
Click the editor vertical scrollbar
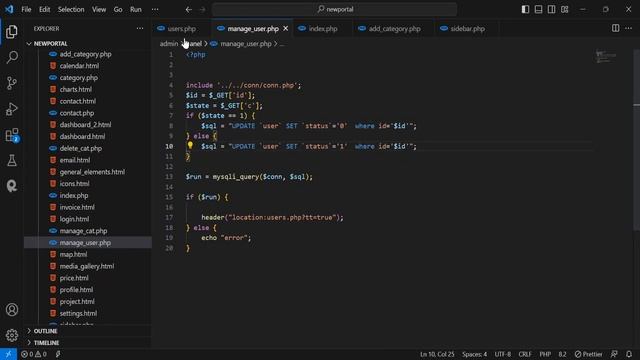(636, 139)
